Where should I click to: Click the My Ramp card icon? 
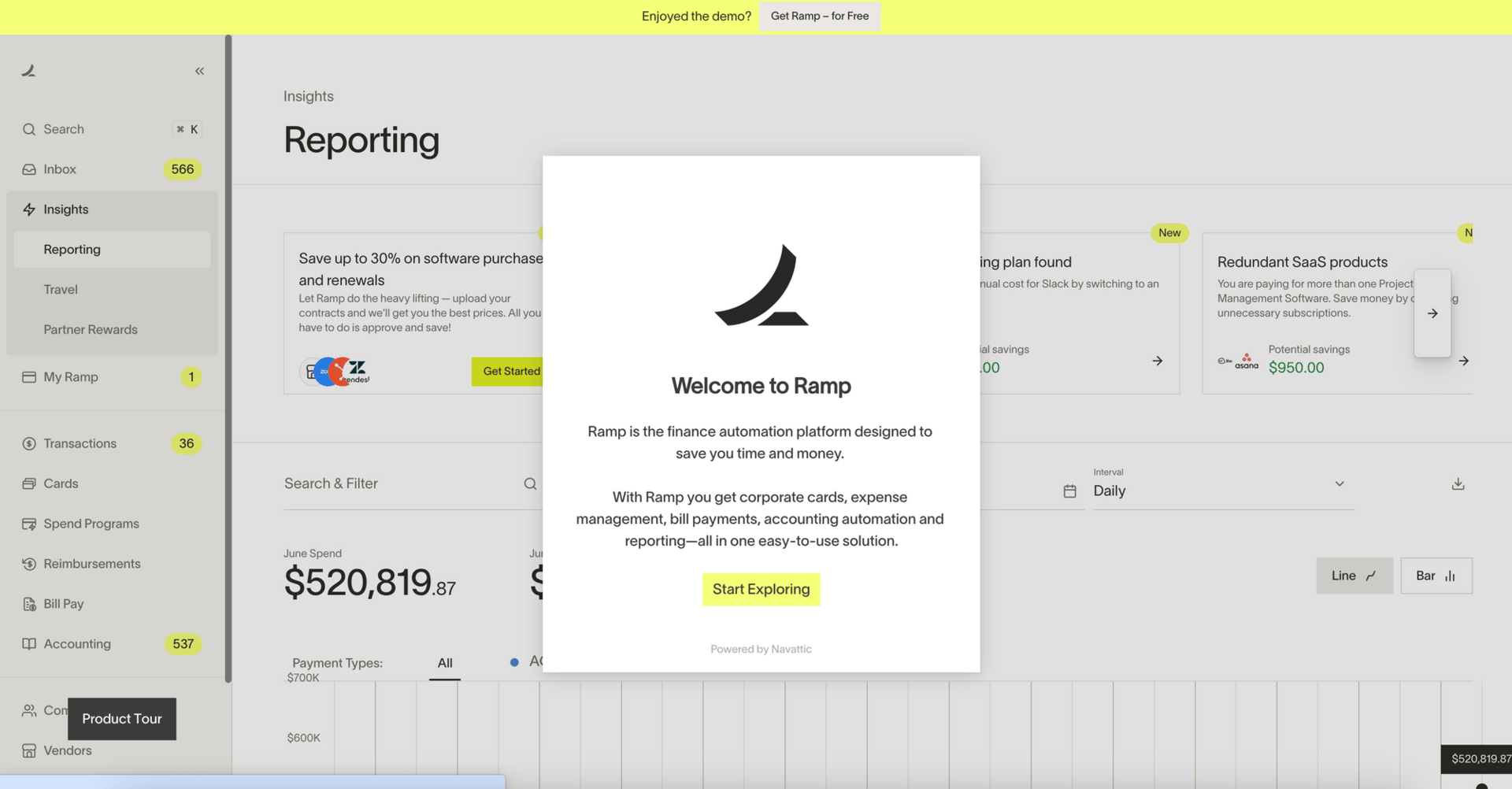29,377
